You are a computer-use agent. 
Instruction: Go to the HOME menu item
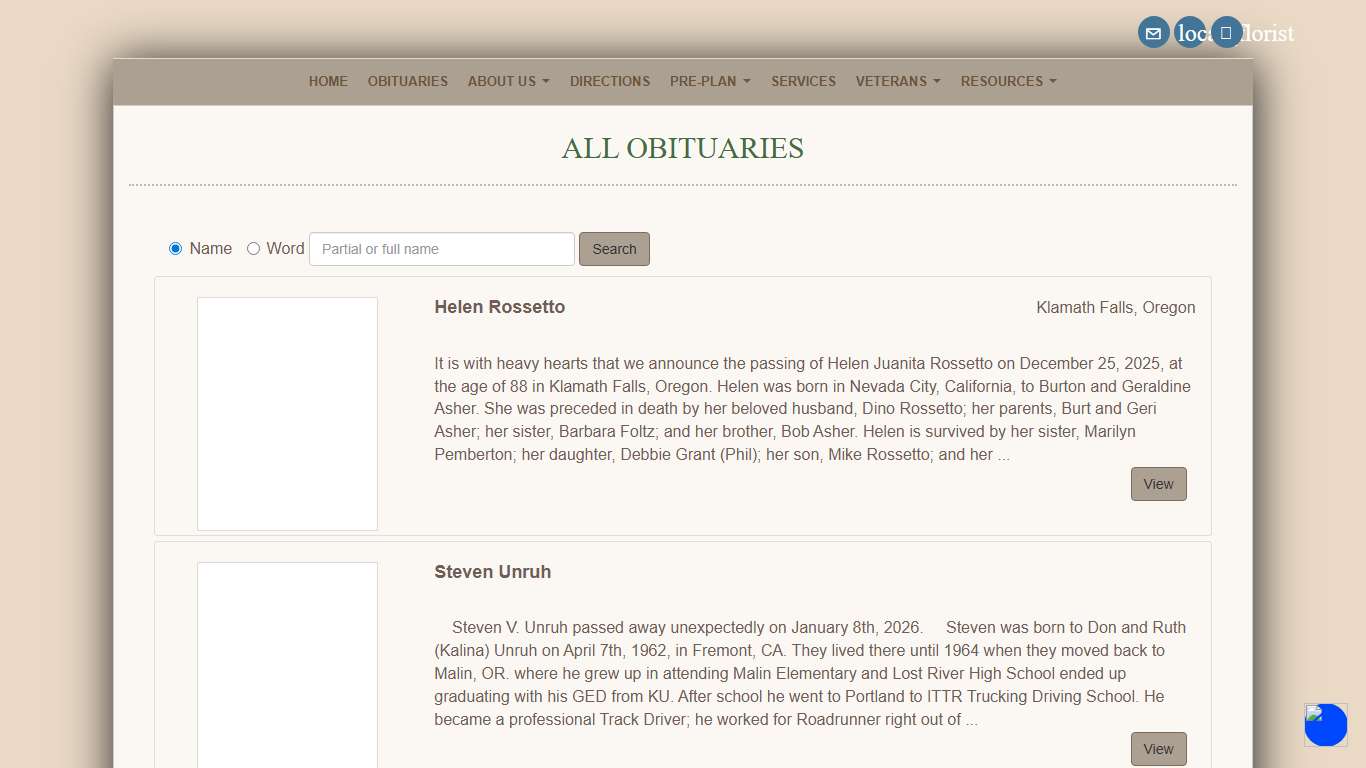(x=328, y=81)
